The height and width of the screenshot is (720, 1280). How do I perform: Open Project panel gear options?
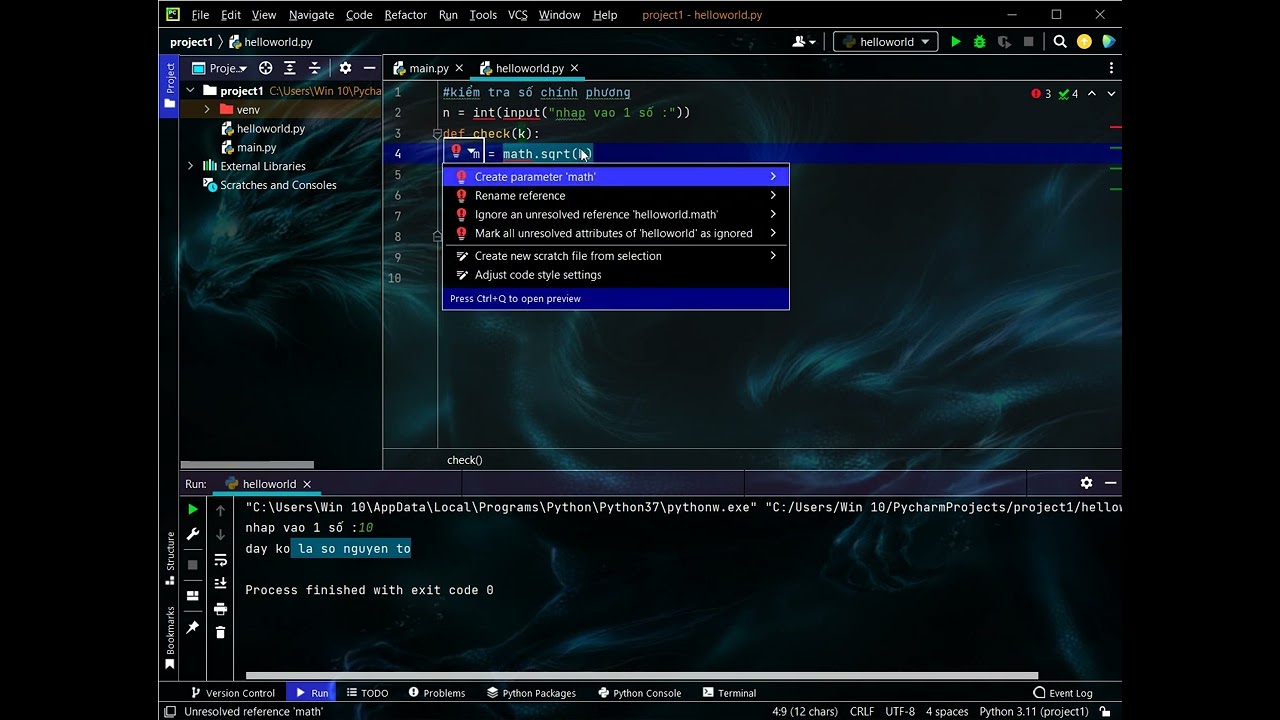345,68
